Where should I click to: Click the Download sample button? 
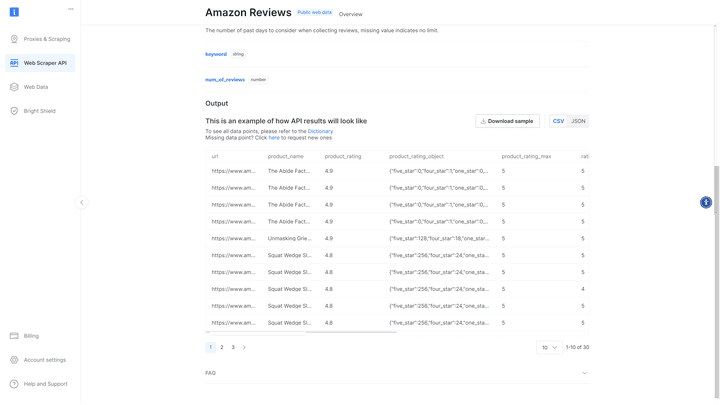pyautogui.click(x=507, y=121)
